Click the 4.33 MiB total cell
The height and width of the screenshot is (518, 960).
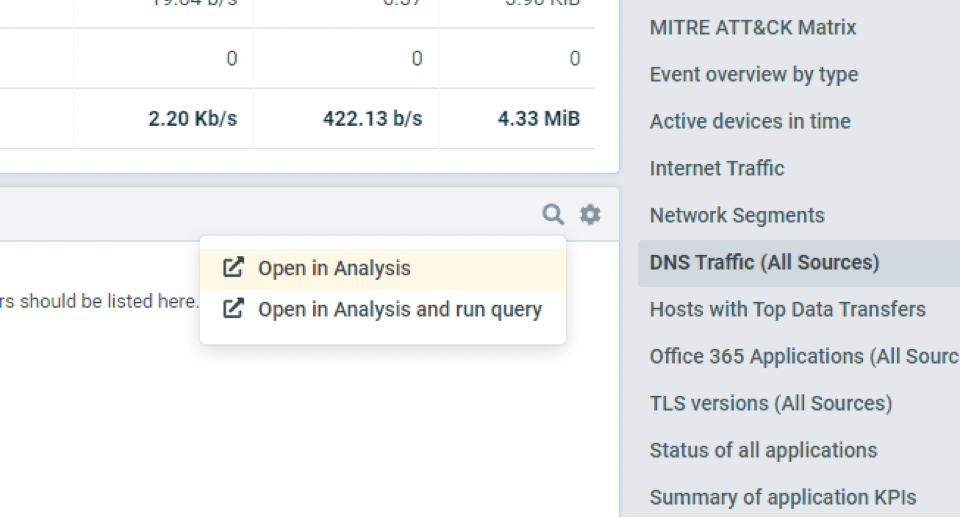tap(538, 119)
